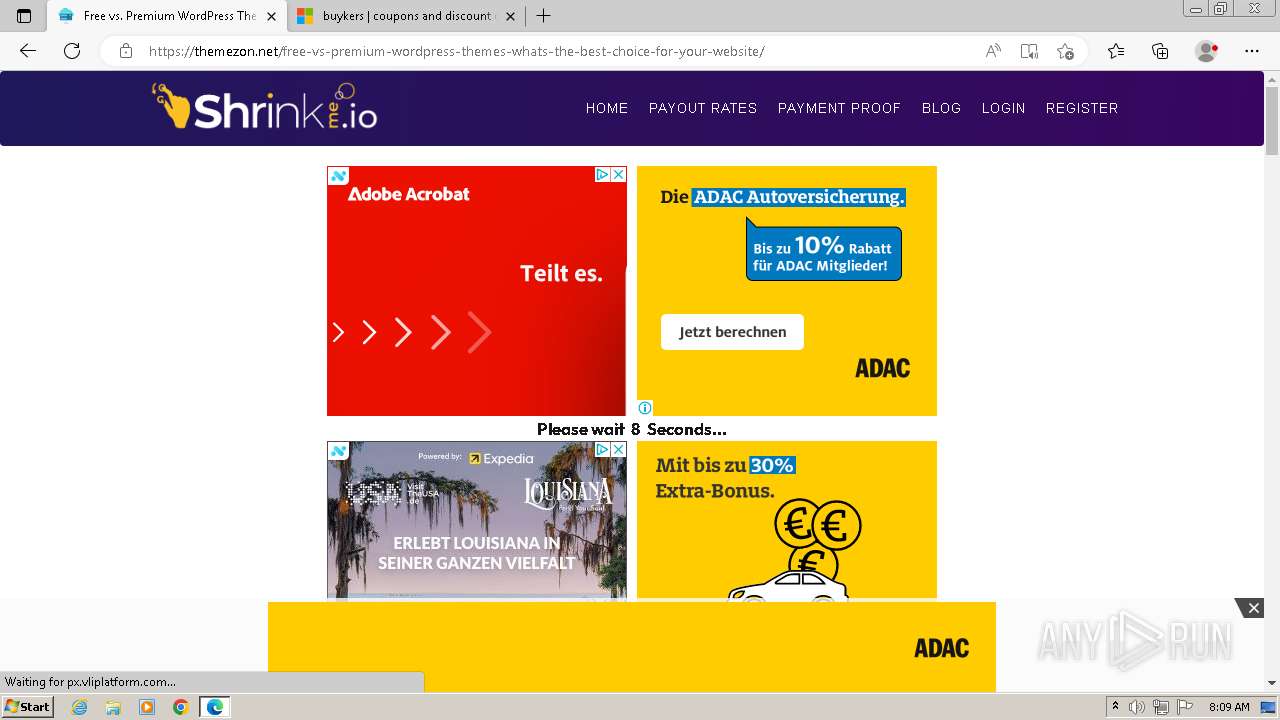This screenshot has height=720, width=1280.
Task: Open the PAYOUT RATES page
Action: (703, 108)
